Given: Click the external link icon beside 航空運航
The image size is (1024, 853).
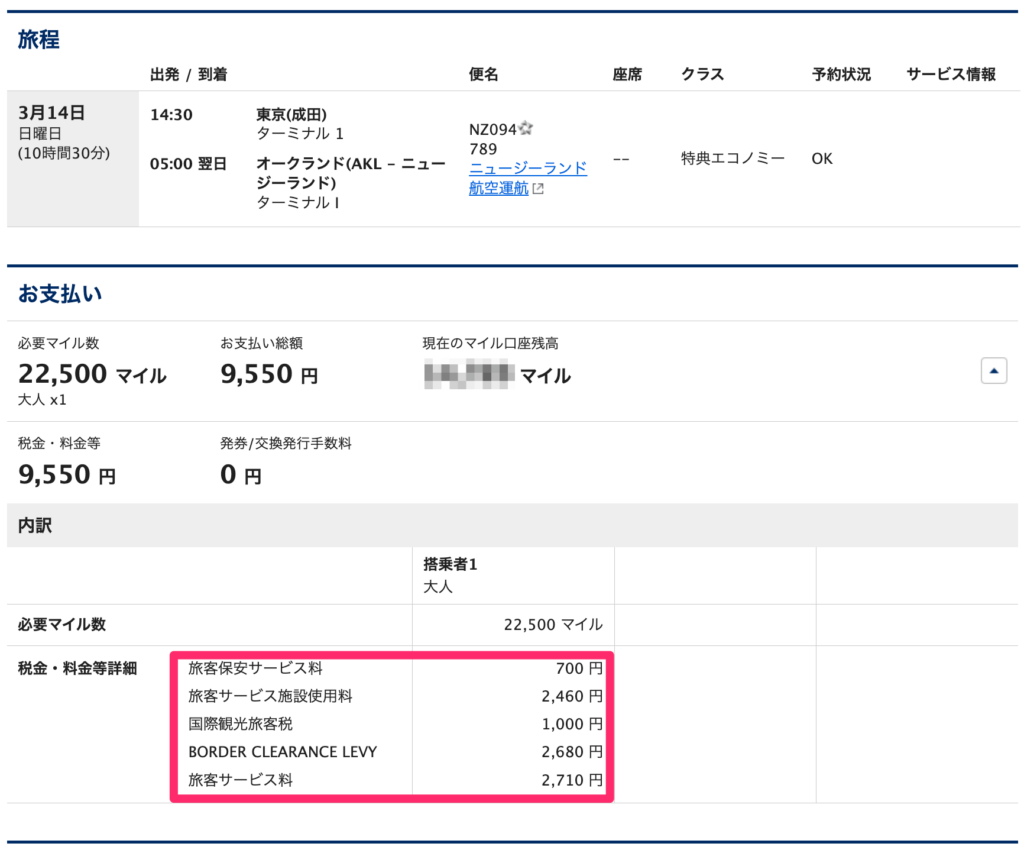Looking at the screenshot, I should (x=538, y=189).
